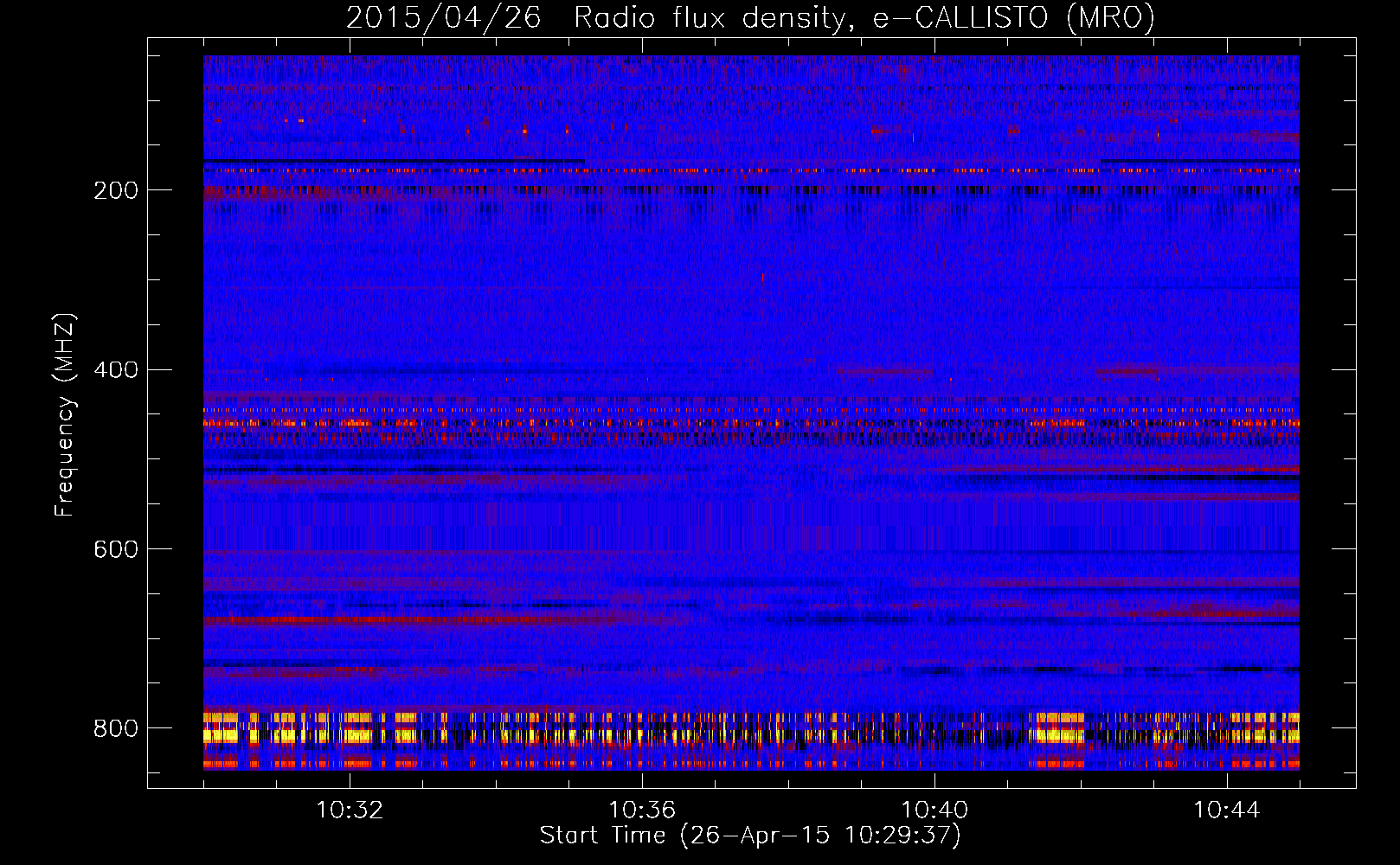1400x865 pixels.
Task: Click the "Start Time (26-Apr-15 10:29:37)" axis label
Action: tap(750, 836)
